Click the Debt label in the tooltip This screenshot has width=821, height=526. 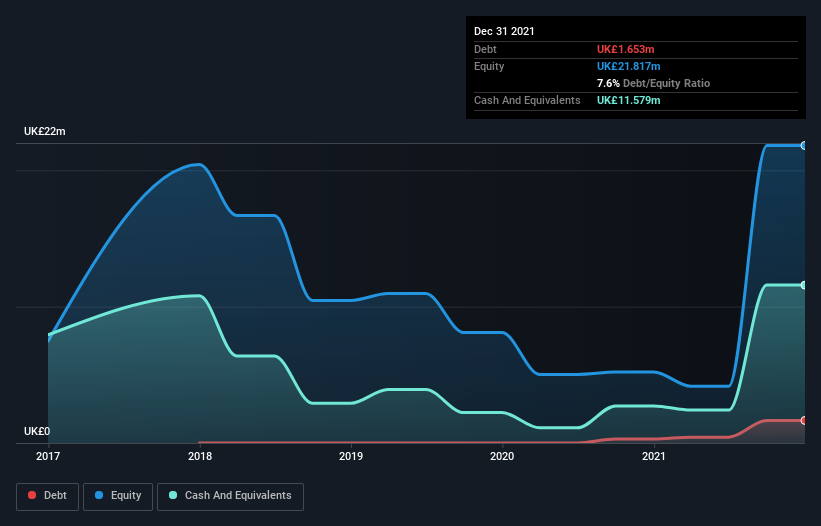(x=485, y=49)
